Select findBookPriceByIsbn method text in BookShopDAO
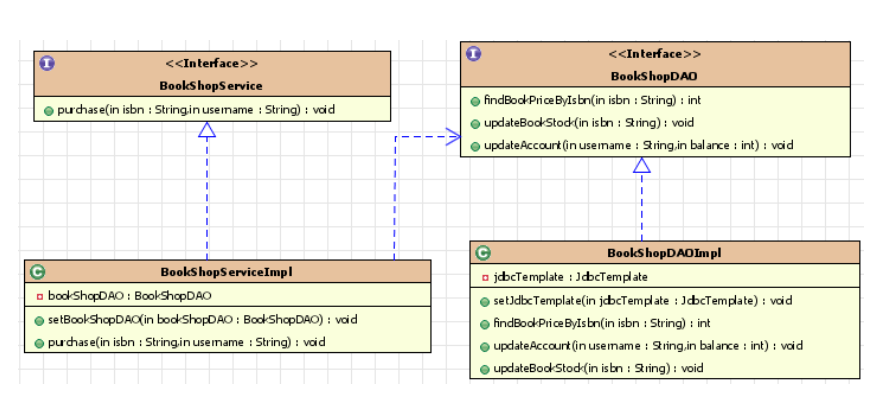The height and width of the screenshot is (396, 895). point(592,100)
